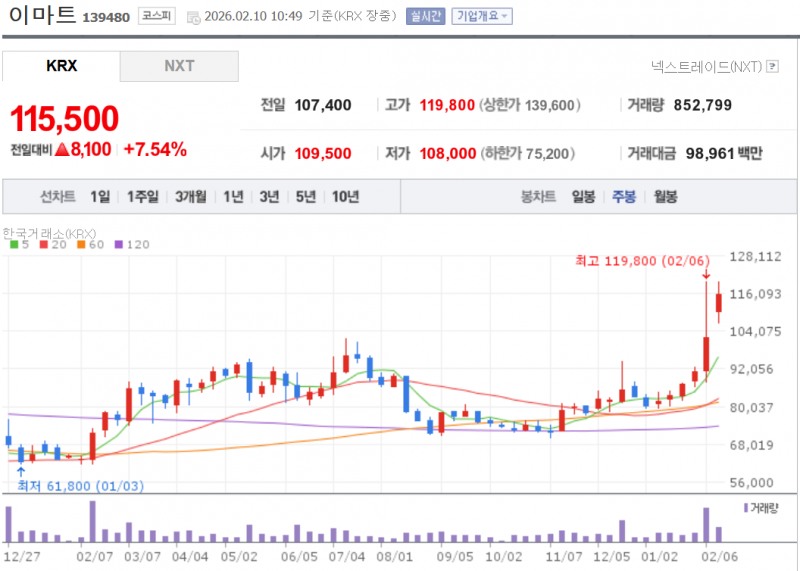Click the tallest volume bar near 02/07
The width and height of the screenshot is (800, 571).
[x=93, y=522]
